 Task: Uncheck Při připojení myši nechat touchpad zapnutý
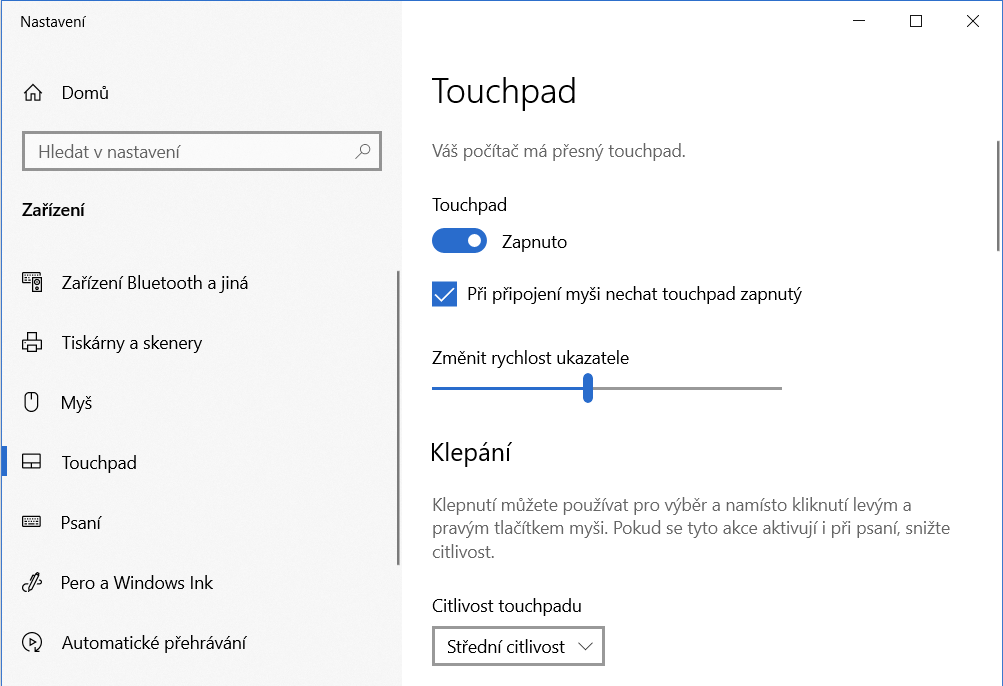pyautogui.click(x=444, y=294)
